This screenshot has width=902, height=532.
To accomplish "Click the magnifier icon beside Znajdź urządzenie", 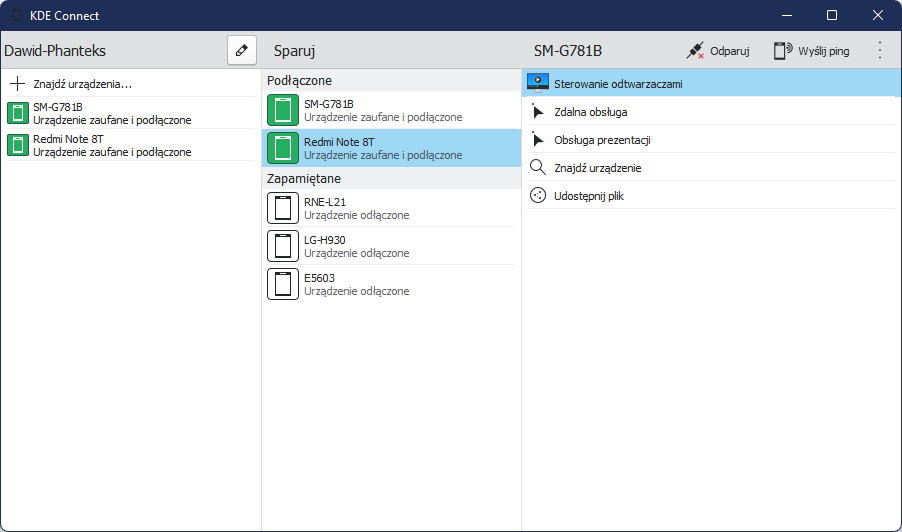I will [538, 167].
